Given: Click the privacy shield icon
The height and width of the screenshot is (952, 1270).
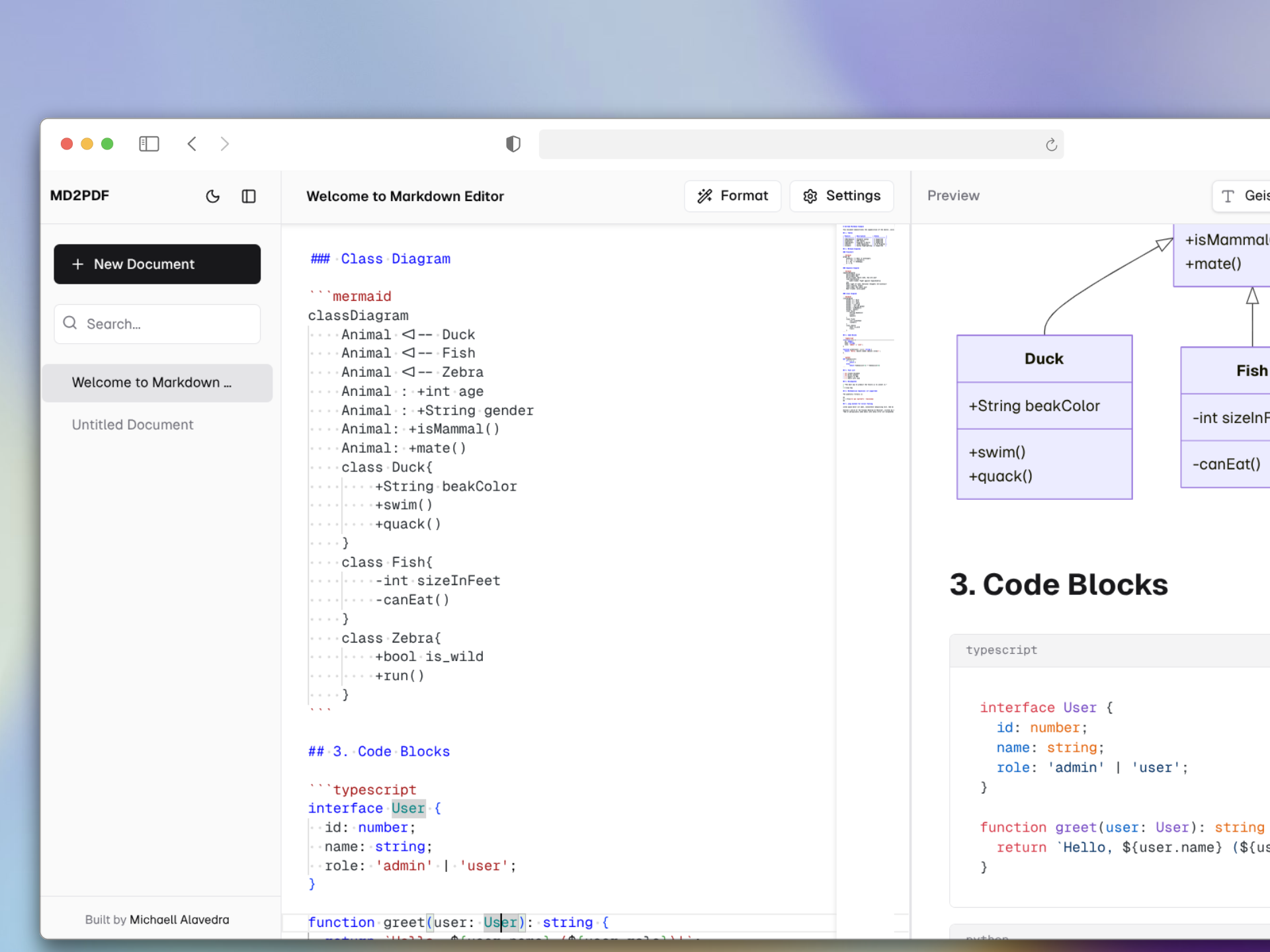Looking at the screenshot, I should tap(513, 144).
